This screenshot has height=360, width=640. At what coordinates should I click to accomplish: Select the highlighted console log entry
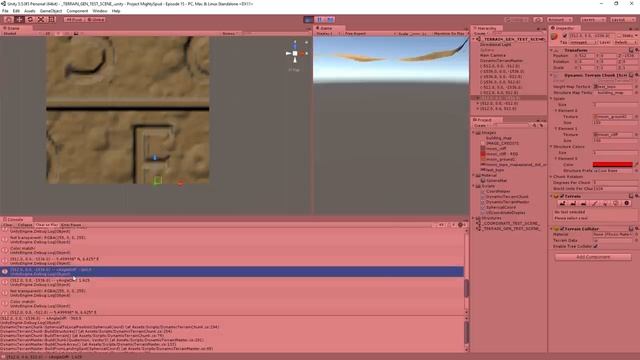pyautogui.click(x=232, y=272)
